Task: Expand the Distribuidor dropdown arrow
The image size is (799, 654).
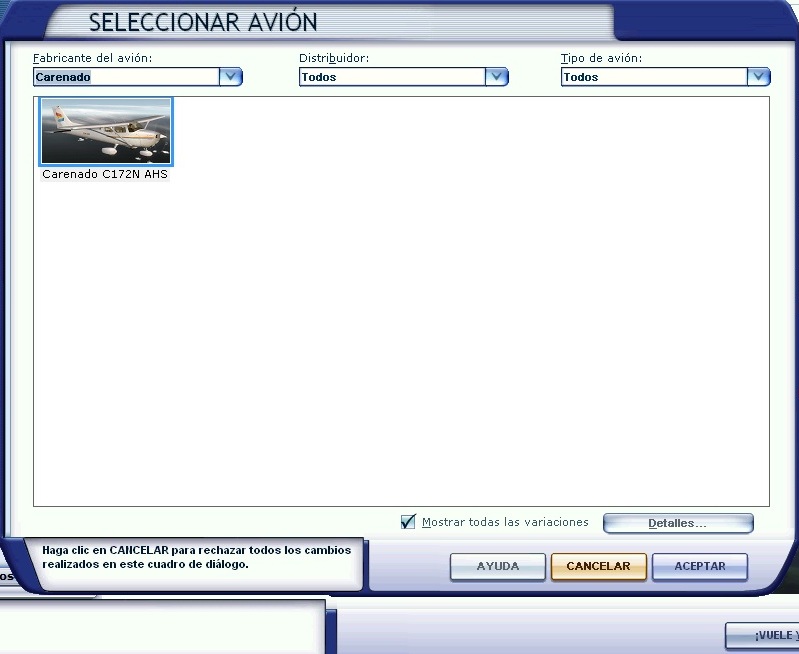Action: [497, 77]
